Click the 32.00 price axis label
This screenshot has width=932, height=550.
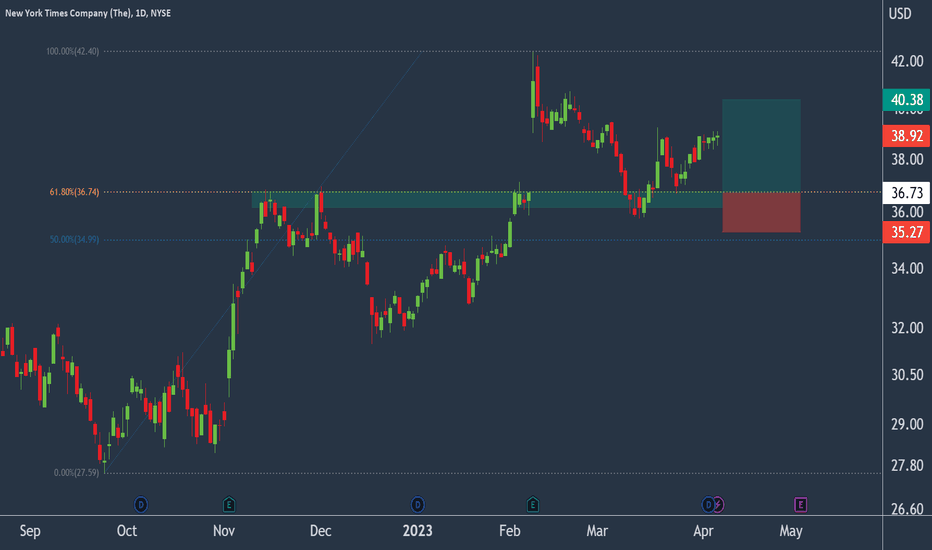[x=907, y=328]
